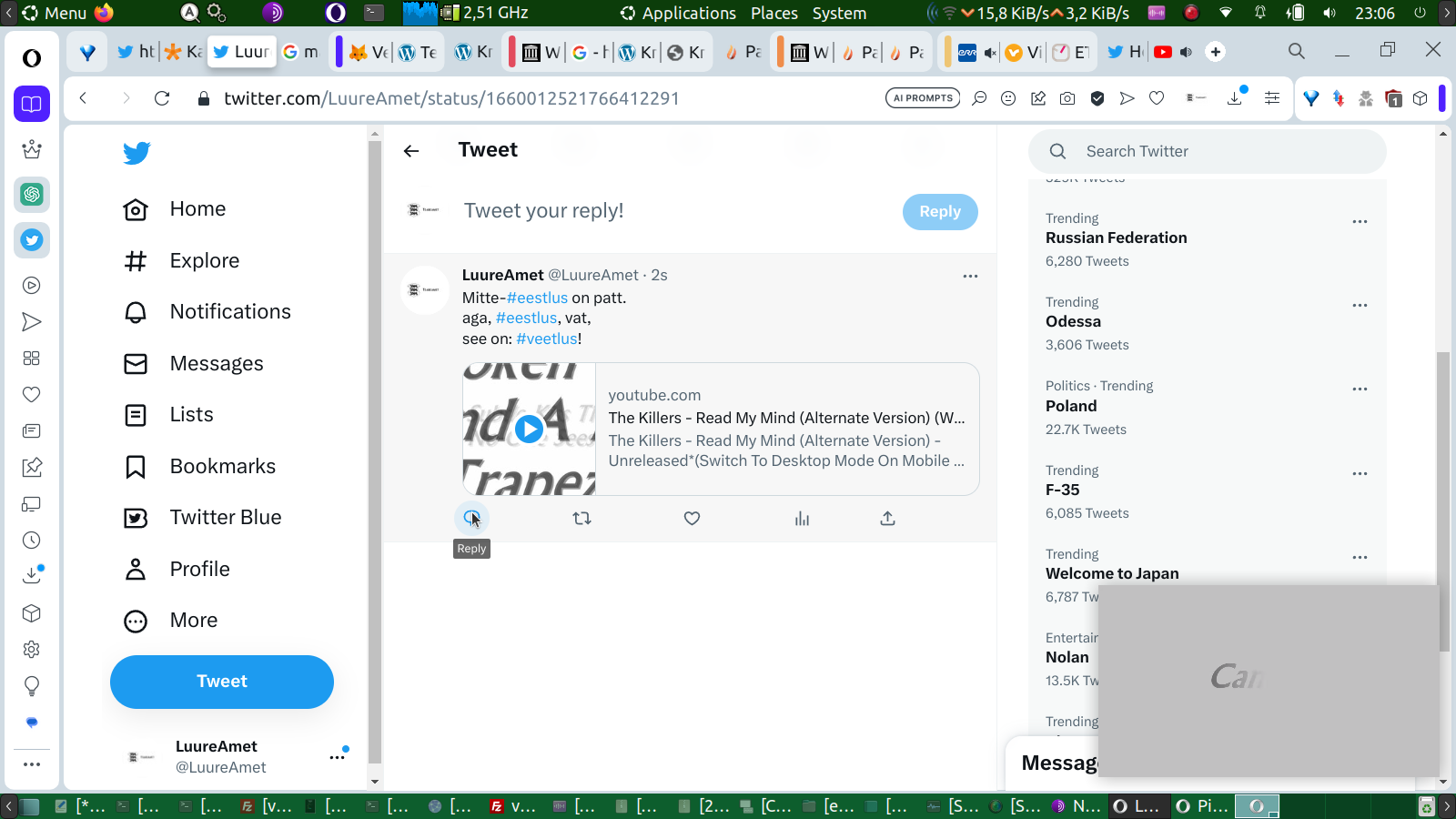
Task: Open the tweet's three-dot More menu
Action: (970, 276)
